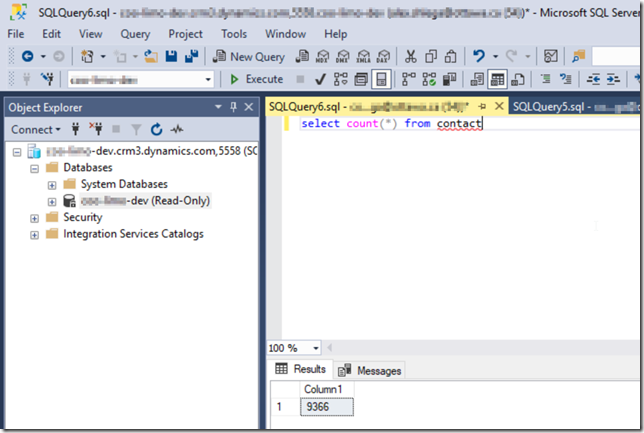This screenshot has height=433, width=644.
Task: Toggle Include Live Query Statistics
Action: (429, 79)
